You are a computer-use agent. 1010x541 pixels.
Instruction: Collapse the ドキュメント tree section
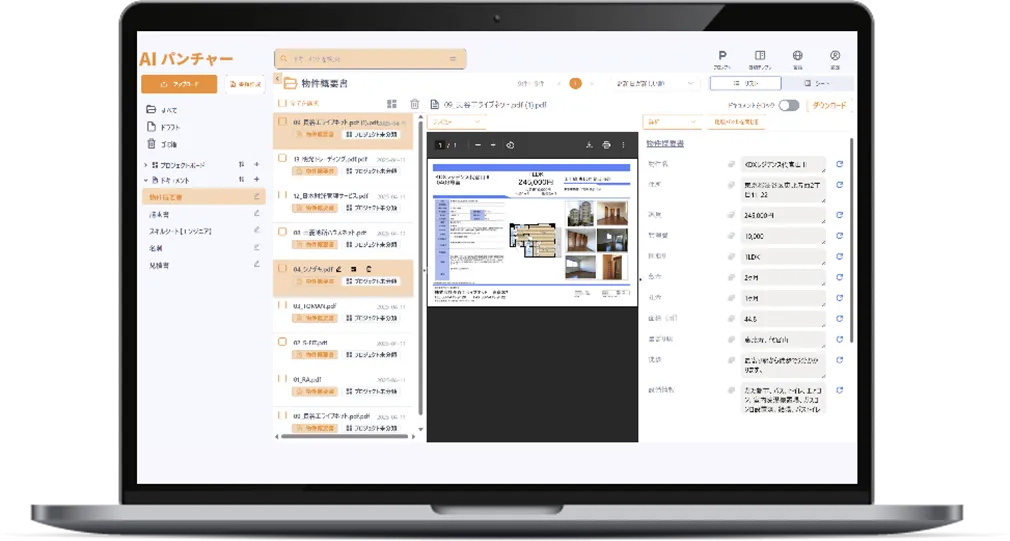[x=146, y=180]
